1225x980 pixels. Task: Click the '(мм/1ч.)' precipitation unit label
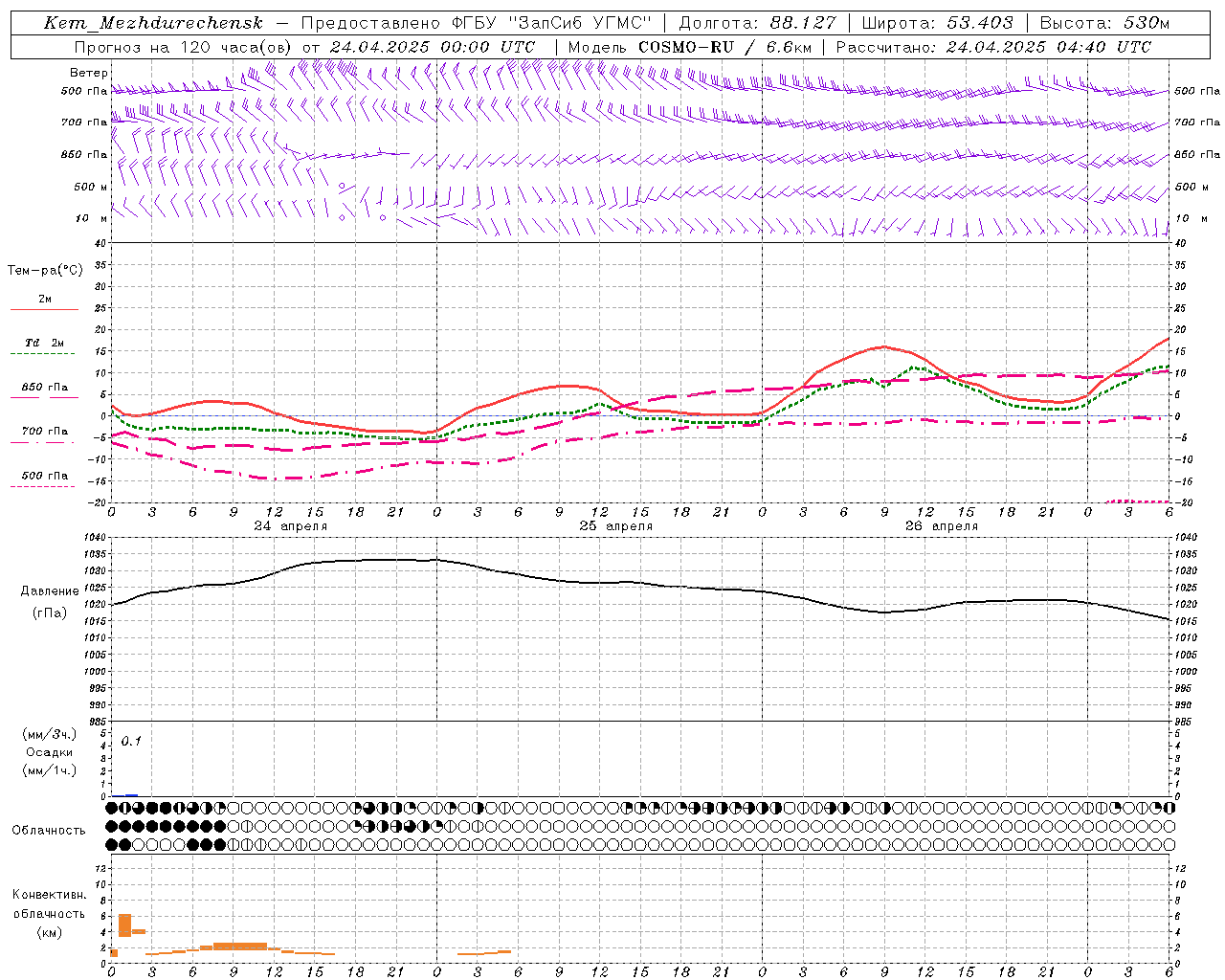(x=50, y=770)
